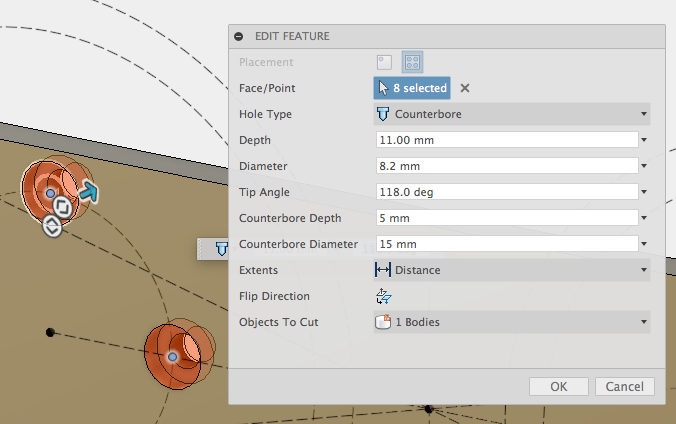This screenshot has width=676, height=424.
Task: Select multiple holes placement icon
Action: click(x=412, y=62)
